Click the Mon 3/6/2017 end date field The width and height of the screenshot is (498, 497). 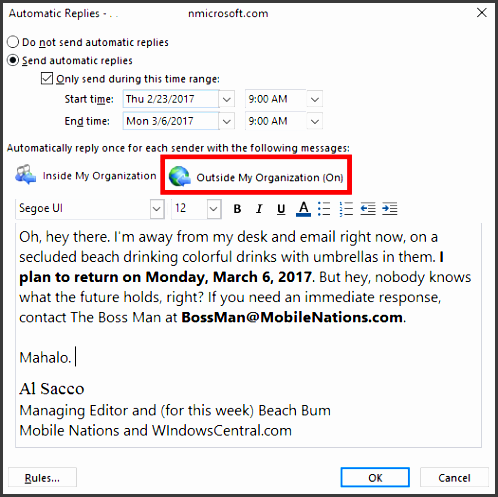tap(171, 121)
